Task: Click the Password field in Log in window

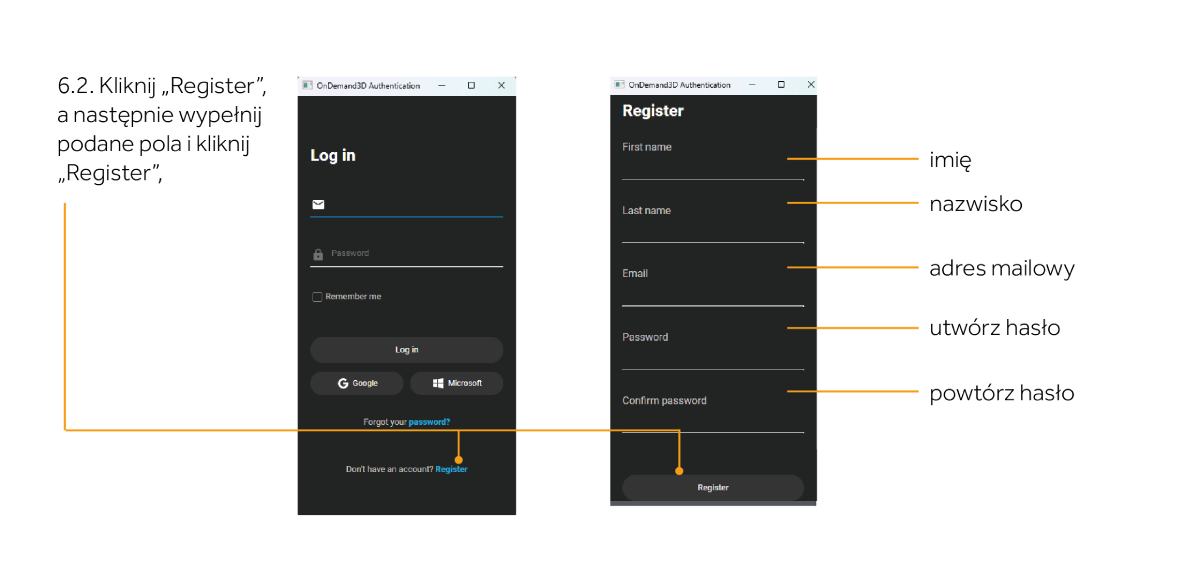Action: 406,254
